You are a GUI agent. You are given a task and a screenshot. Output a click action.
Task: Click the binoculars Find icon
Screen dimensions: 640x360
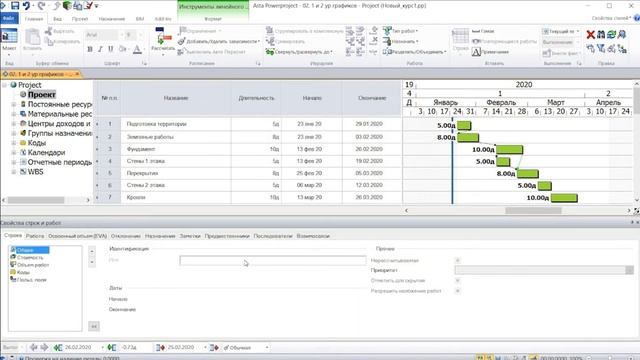[601, 35]
